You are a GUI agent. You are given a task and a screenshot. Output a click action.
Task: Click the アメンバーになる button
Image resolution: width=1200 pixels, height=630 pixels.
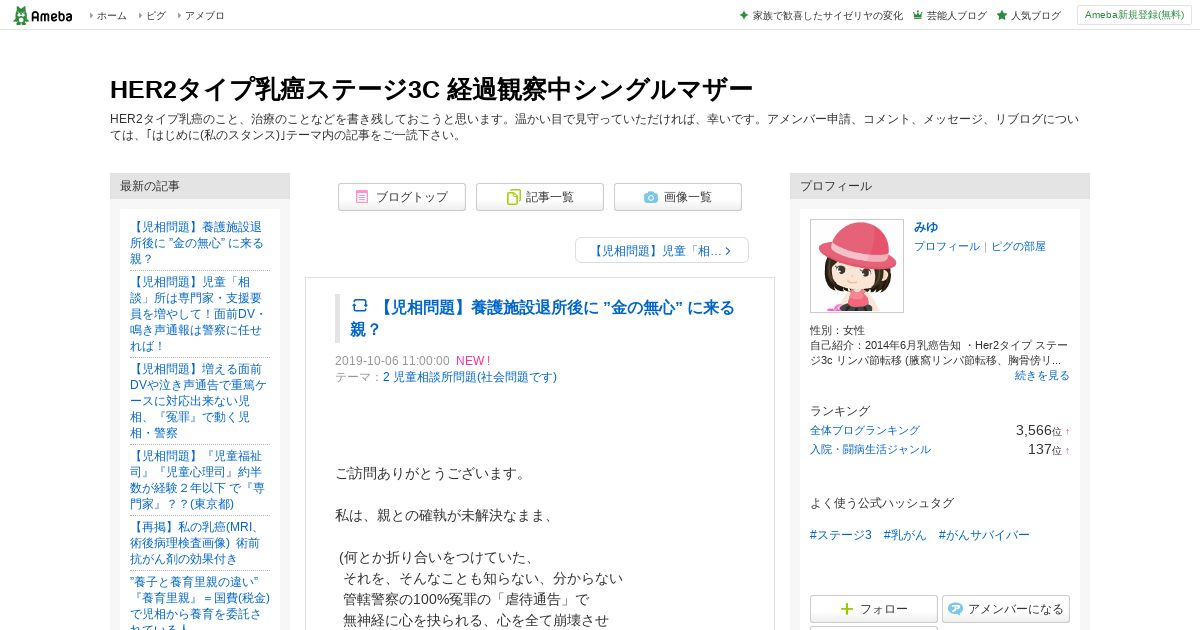(x=1006, y=609)
